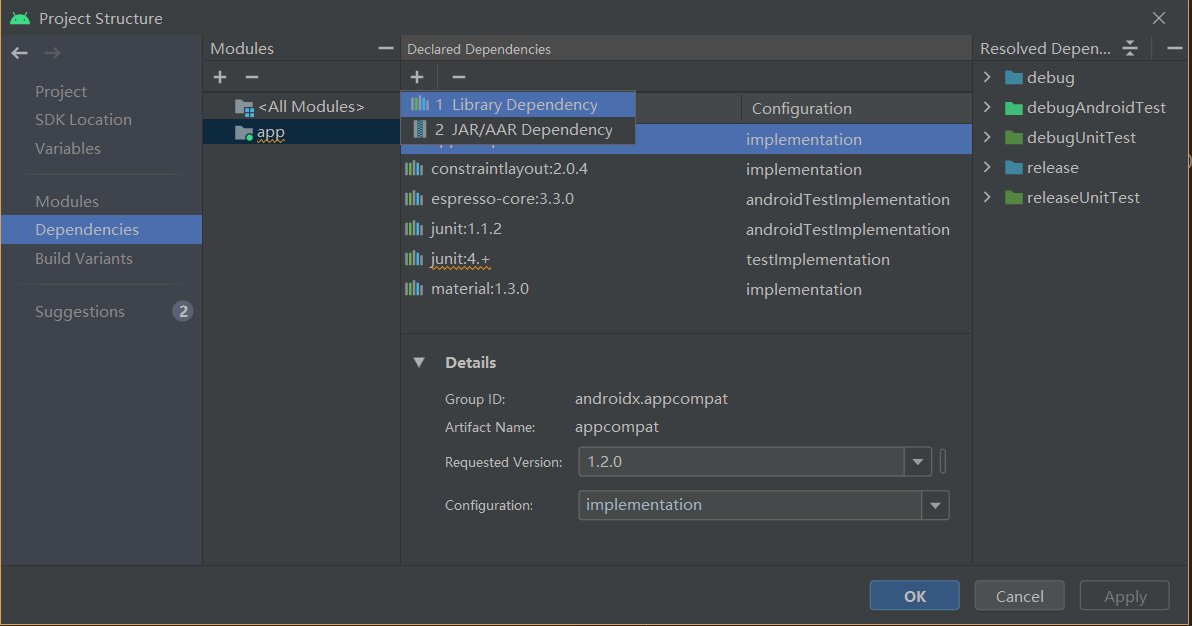Click the espresso-core library icon
This screenshot has height=626, width=1192.
pos(414,199)
